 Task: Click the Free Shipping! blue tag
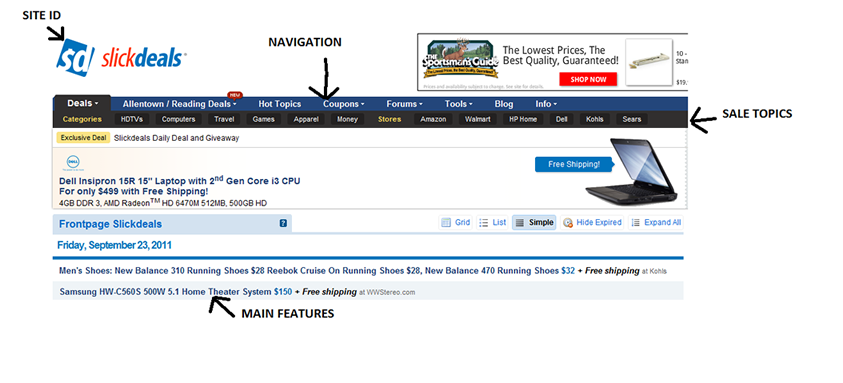click(574, 165)
